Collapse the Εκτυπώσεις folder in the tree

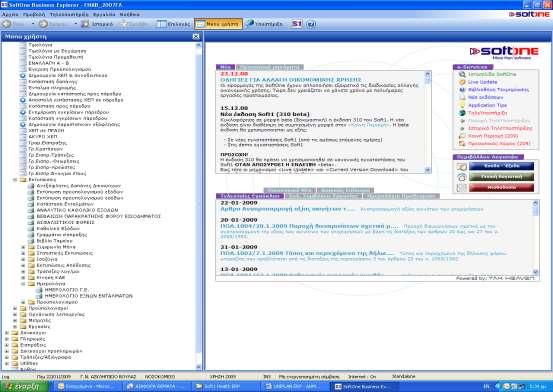(x=15, y=180)
